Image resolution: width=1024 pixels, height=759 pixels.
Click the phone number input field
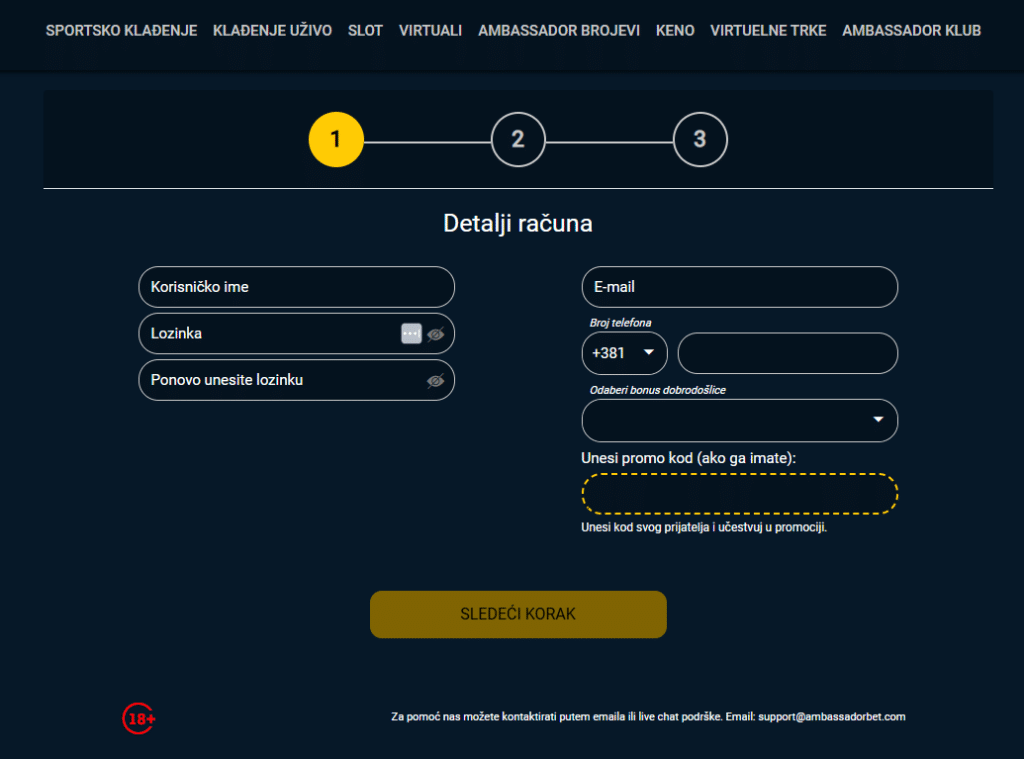point(788,353)
